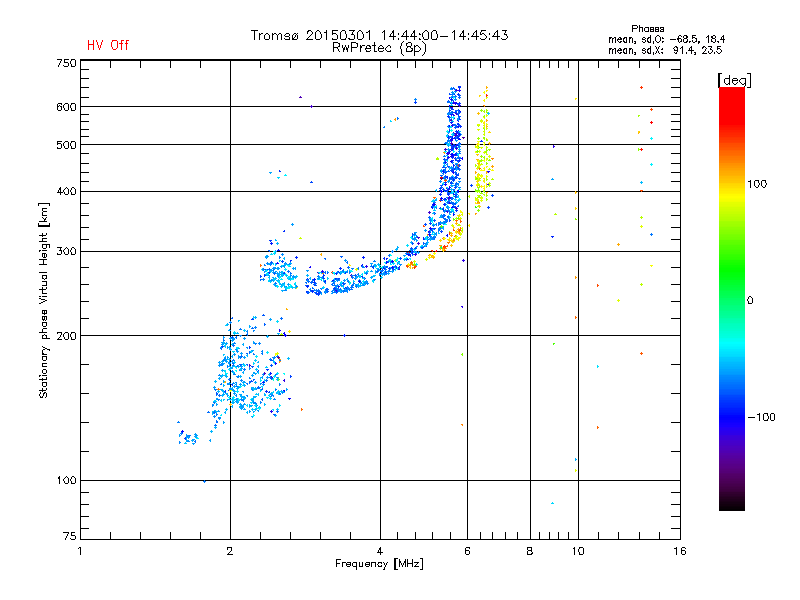Click the "mean, sd,O: -68.5, 18.4" line

666,39
